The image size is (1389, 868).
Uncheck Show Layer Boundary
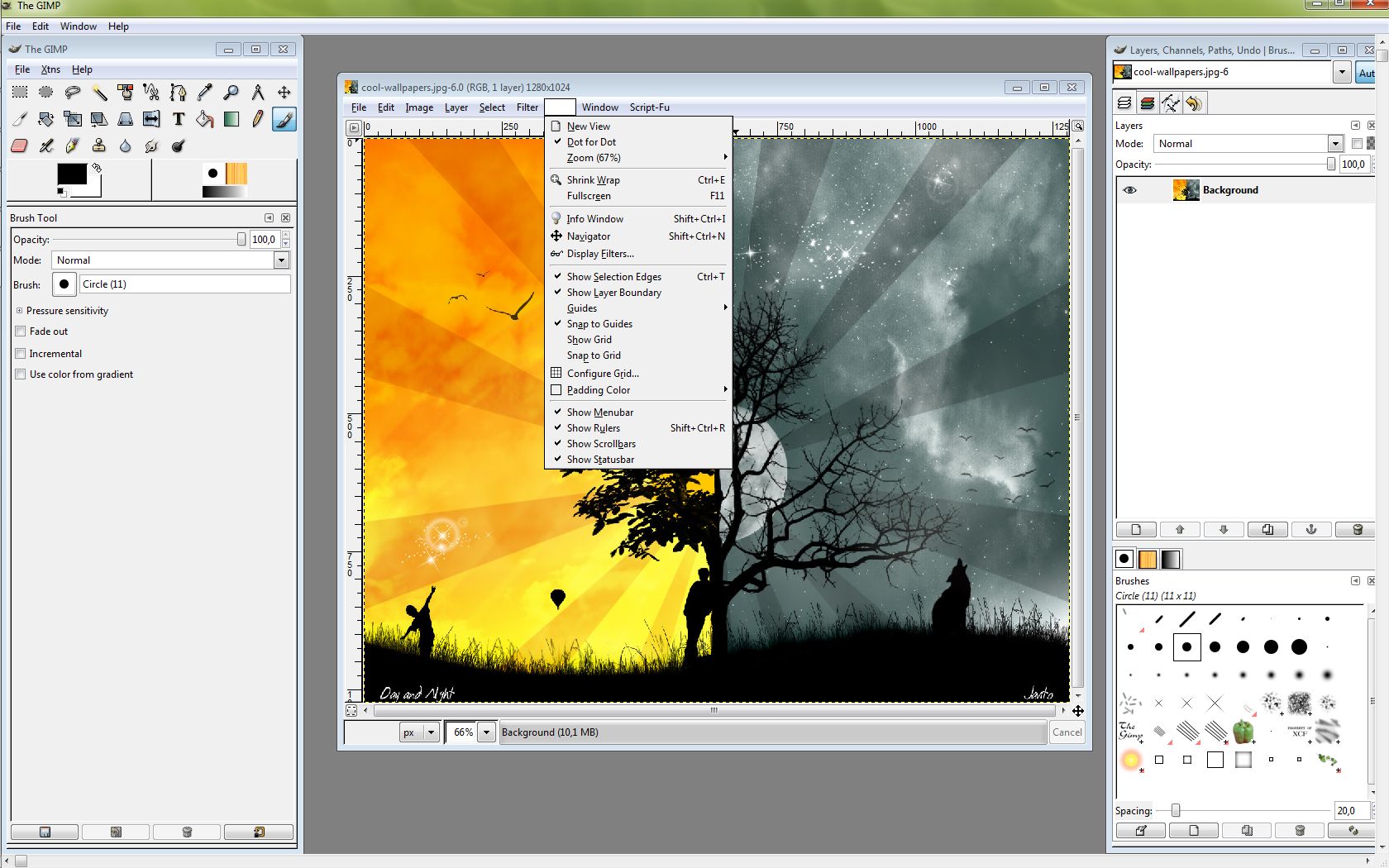pyautogui.click(x=638, y=293)
